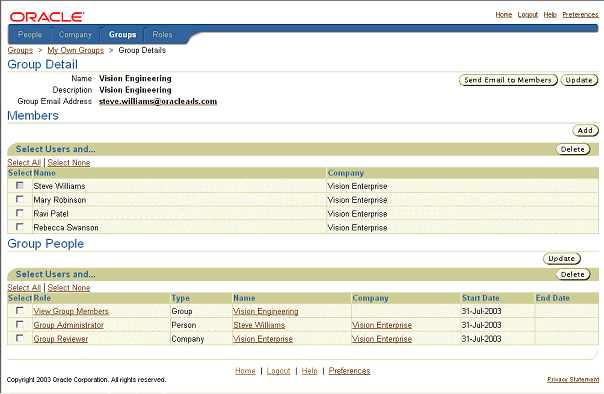
Task: Open the Privacy Statement link
Action: (x=573, y=379)
